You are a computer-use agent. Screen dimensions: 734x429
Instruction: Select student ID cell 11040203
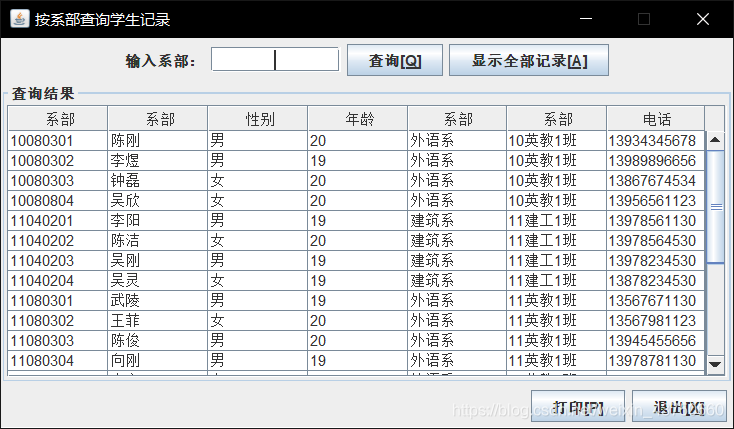click(58, 261)
